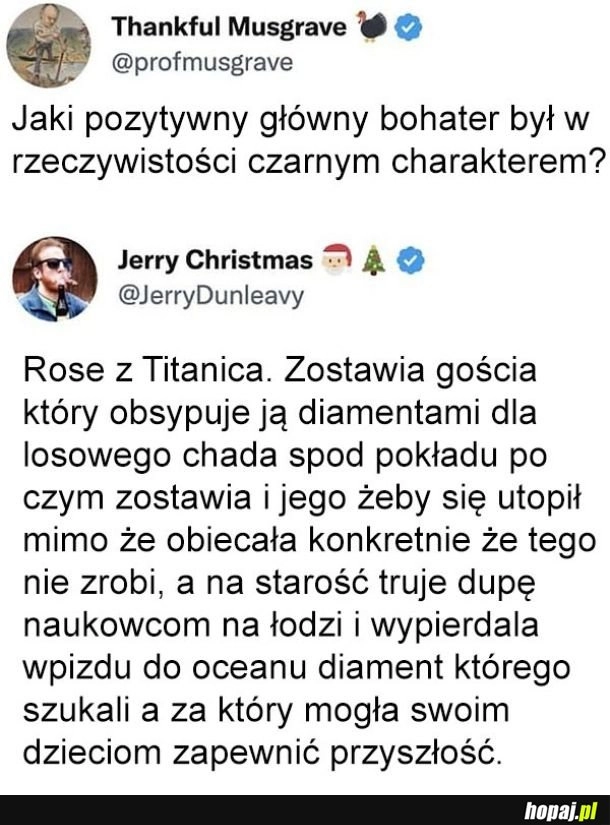The height and width of the screenshot is (825, 610).
Task: Click the verified badge next to Thankful Musgrave
Action: click(x=408, y=27)
